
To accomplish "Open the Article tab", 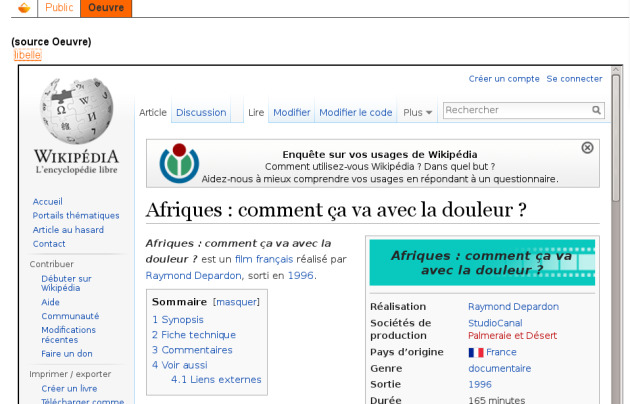I will pyautogui.click(x=153, y=112).
